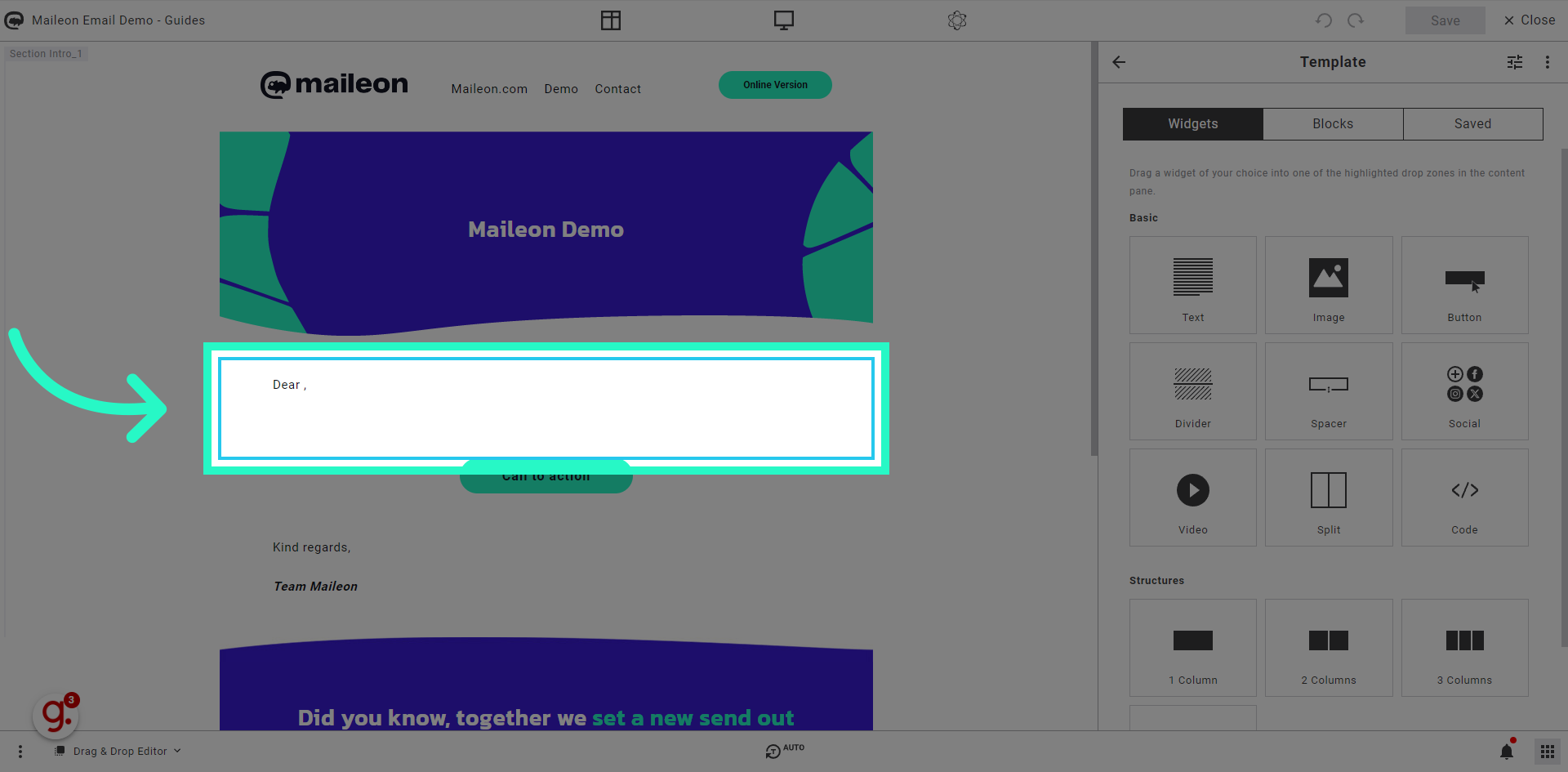Screen dimensions: 1568x772
Task: Open the Contact navigation link
Action: pyautogui.click(x=617, y=89)
